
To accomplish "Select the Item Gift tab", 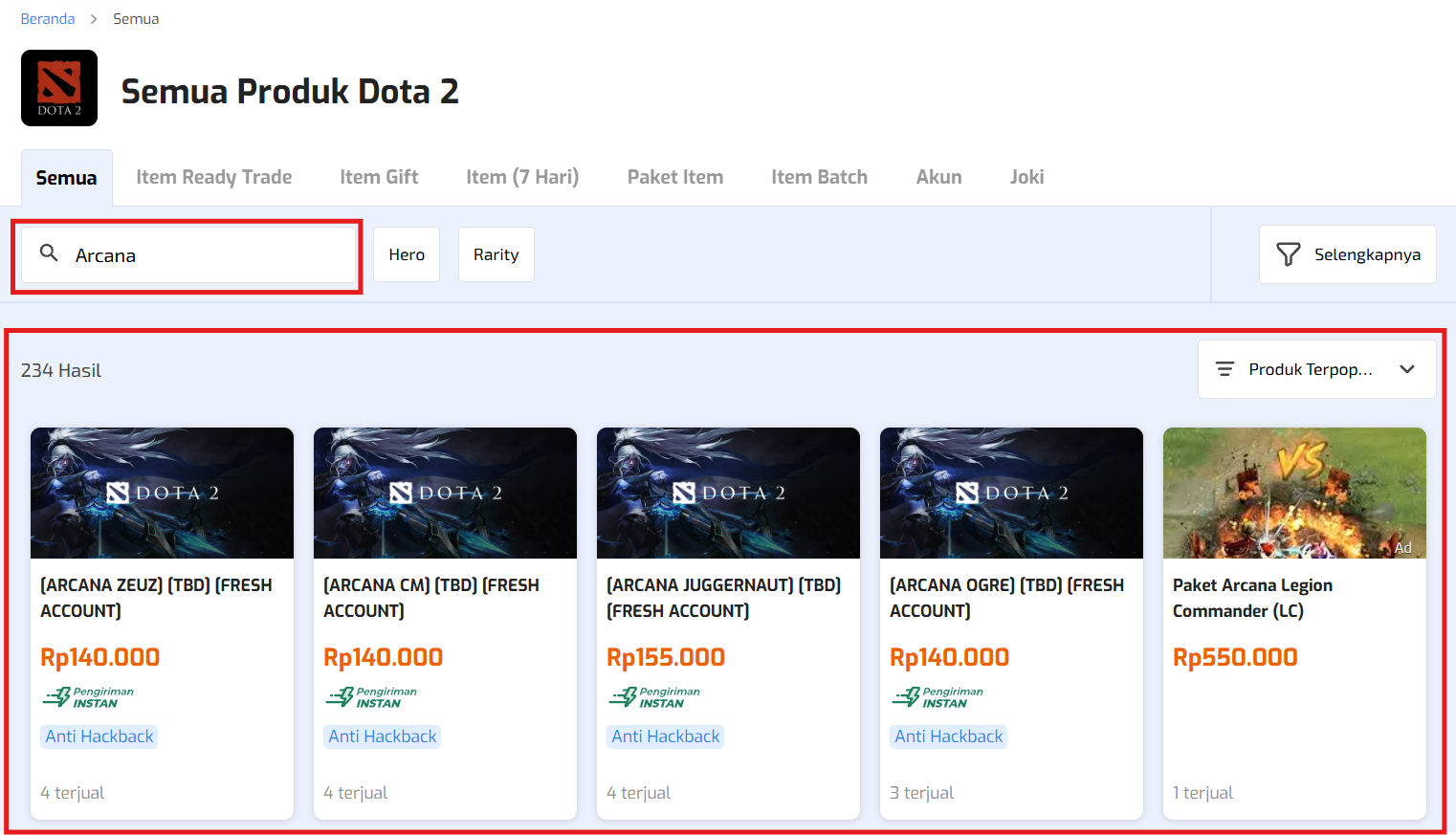I will click(379, 177).
